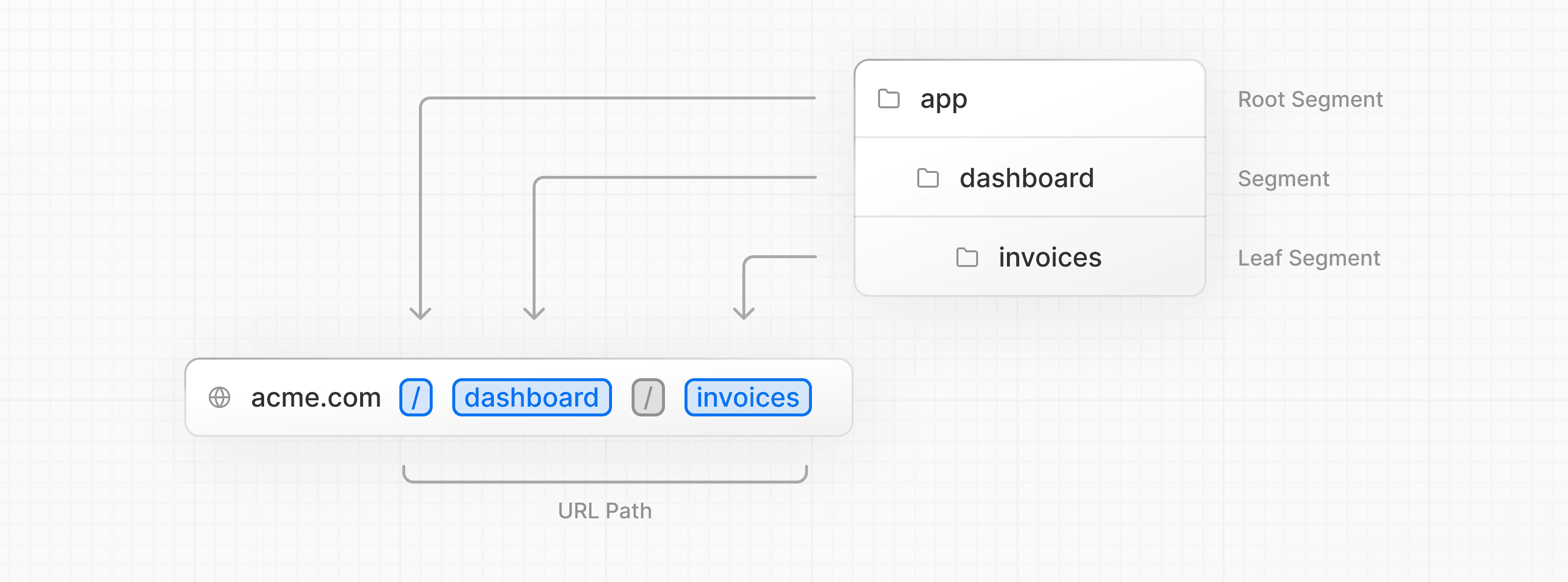1568x582 pixels.
Task: Select the highlighted invoices pill in the URL
Action: click(x=747, y=396)
